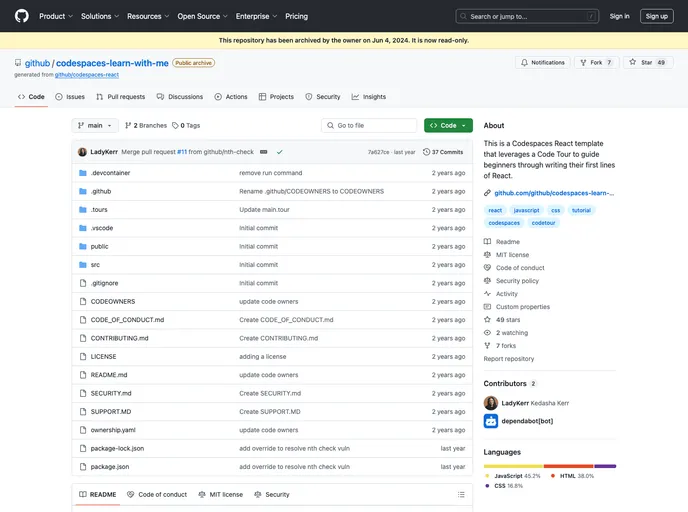The height and width of the screenshot is (512, 688).
Task: Open 37 Commits history
Action: click(443, 152)
